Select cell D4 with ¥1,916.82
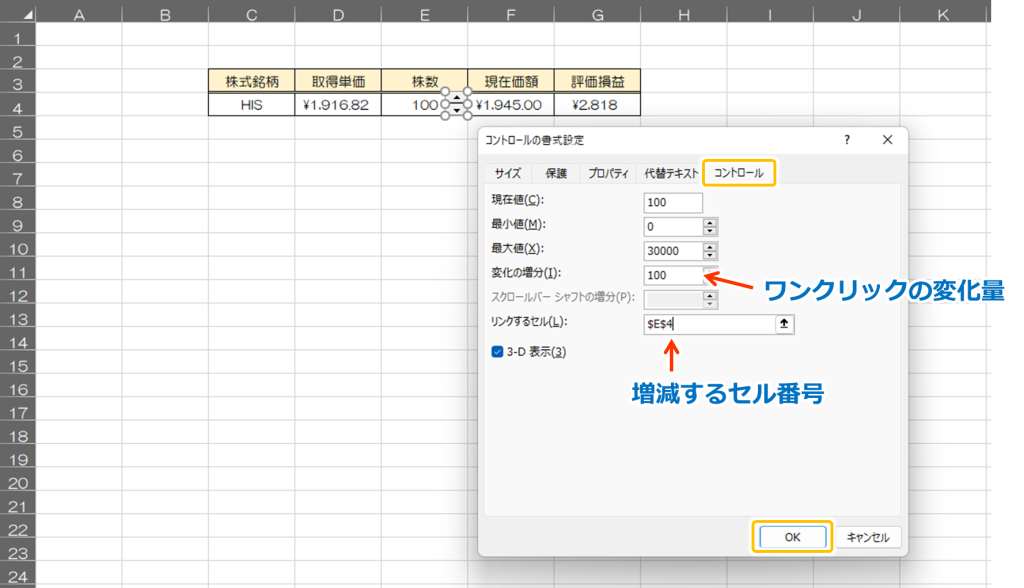Screen dimensions: 1024x588 338,104
